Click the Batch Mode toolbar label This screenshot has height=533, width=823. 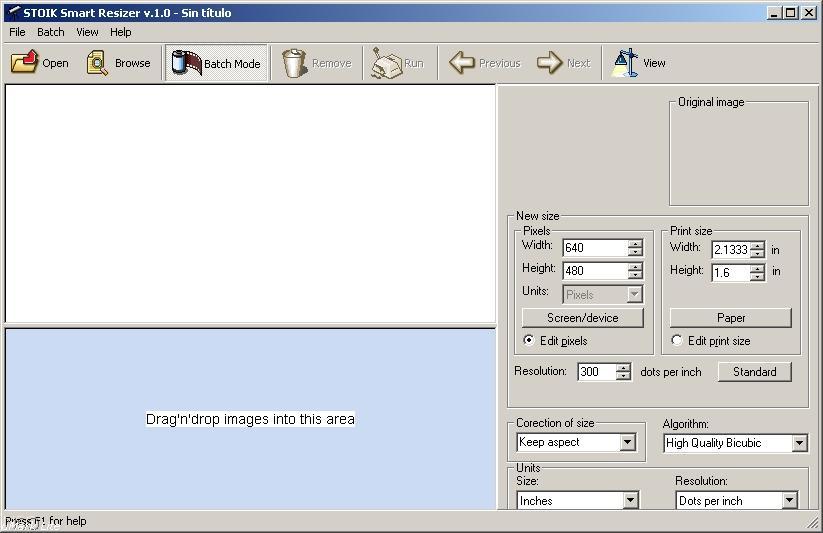[x=232, y=64]
